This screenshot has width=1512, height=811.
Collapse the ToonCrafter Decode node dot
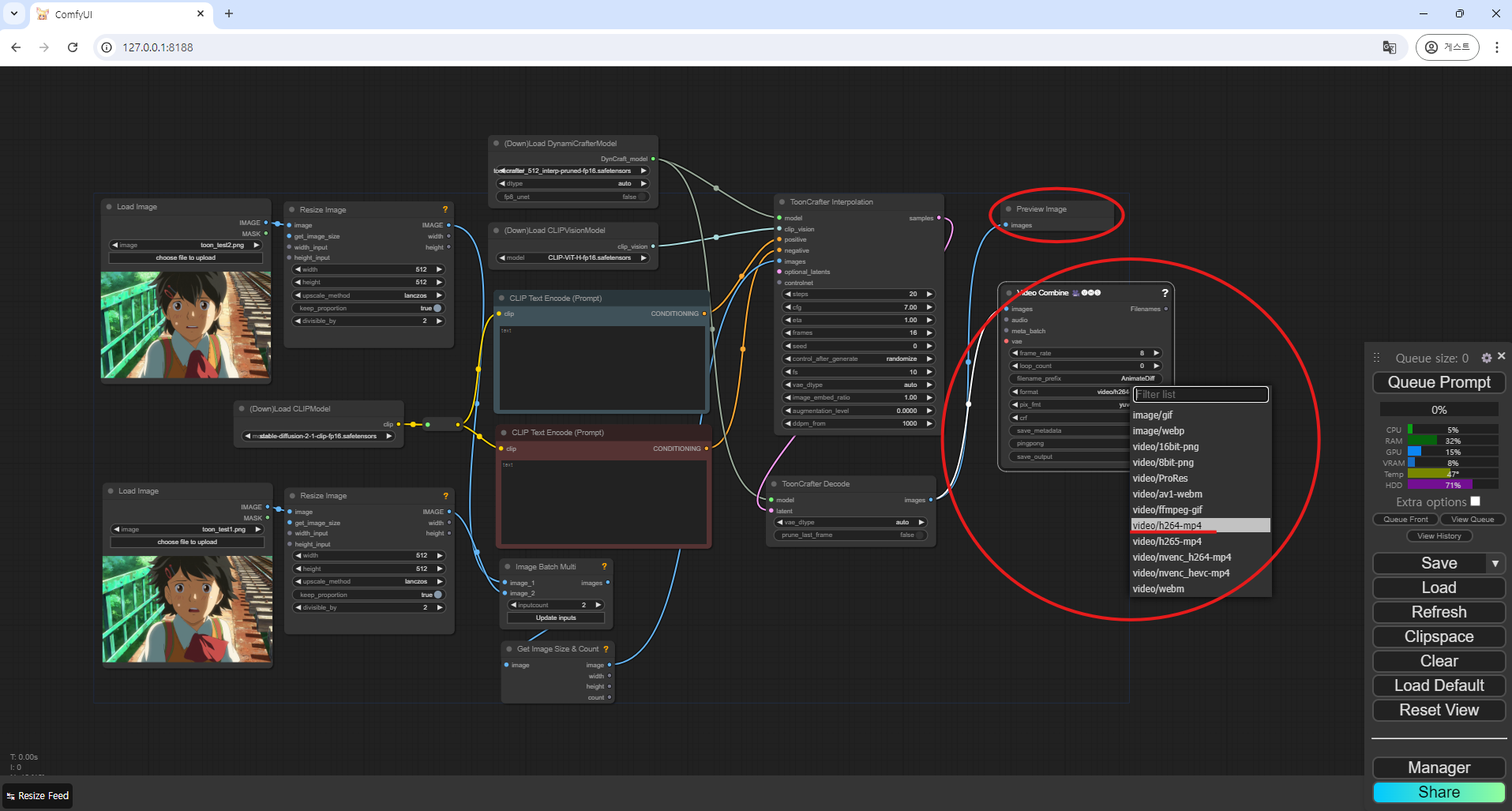point(775,484)
